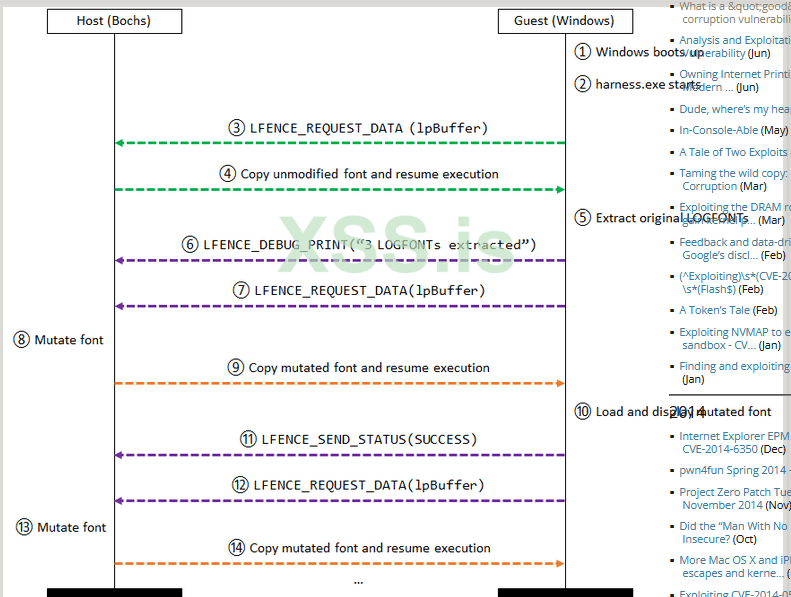Click the 'Windows boots up' step text
The height and width of the screenshot is (597, 791).
pyautogui.click(x=649, y=52)
